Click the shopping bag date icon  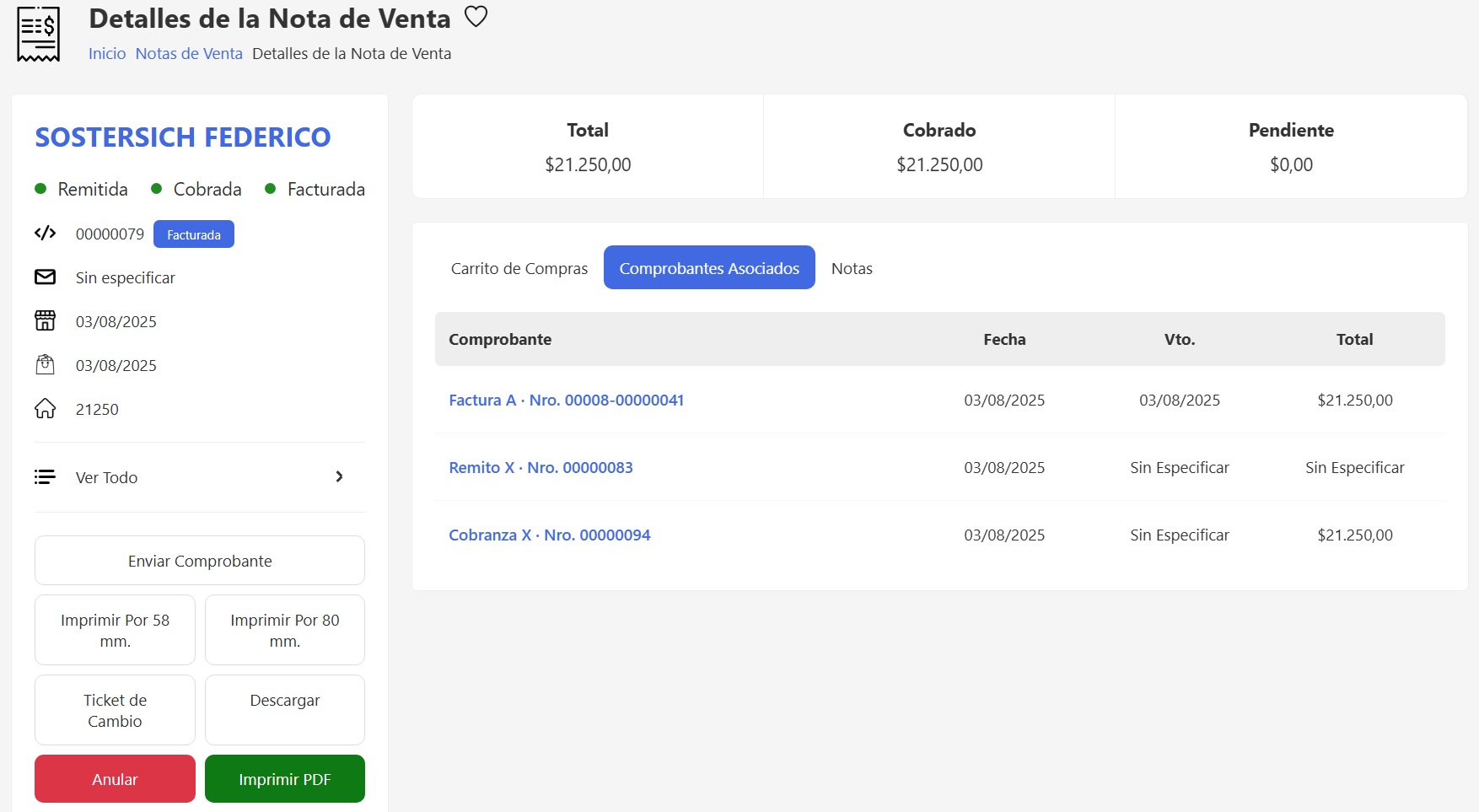[x=45, y=365]
